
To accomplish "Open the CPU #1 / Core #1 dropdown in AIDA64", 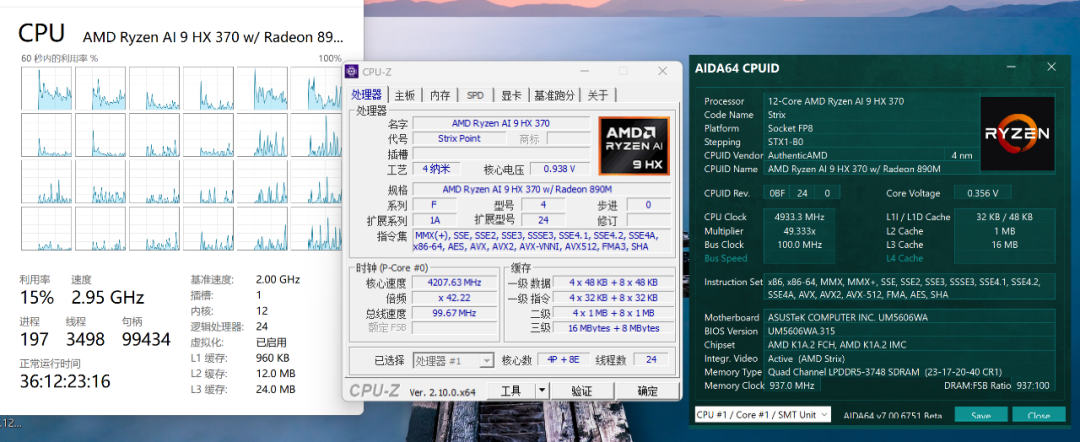I will pos(762,414).
